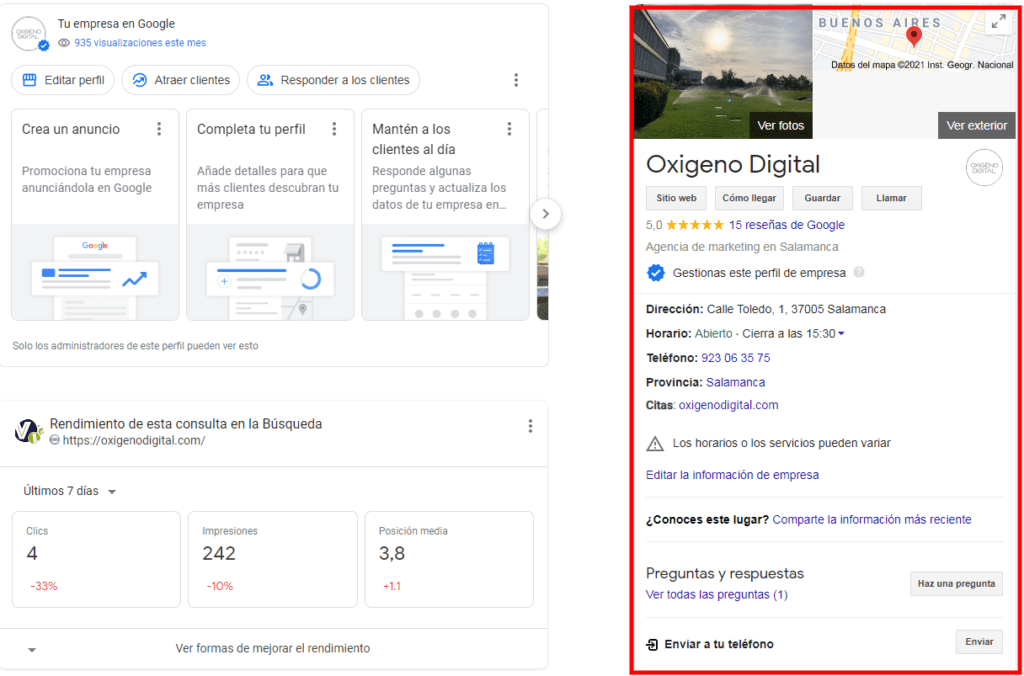Open the Crea un anuncio card menu
This screenshot has height=676, width=1024.
coord(159,129)
